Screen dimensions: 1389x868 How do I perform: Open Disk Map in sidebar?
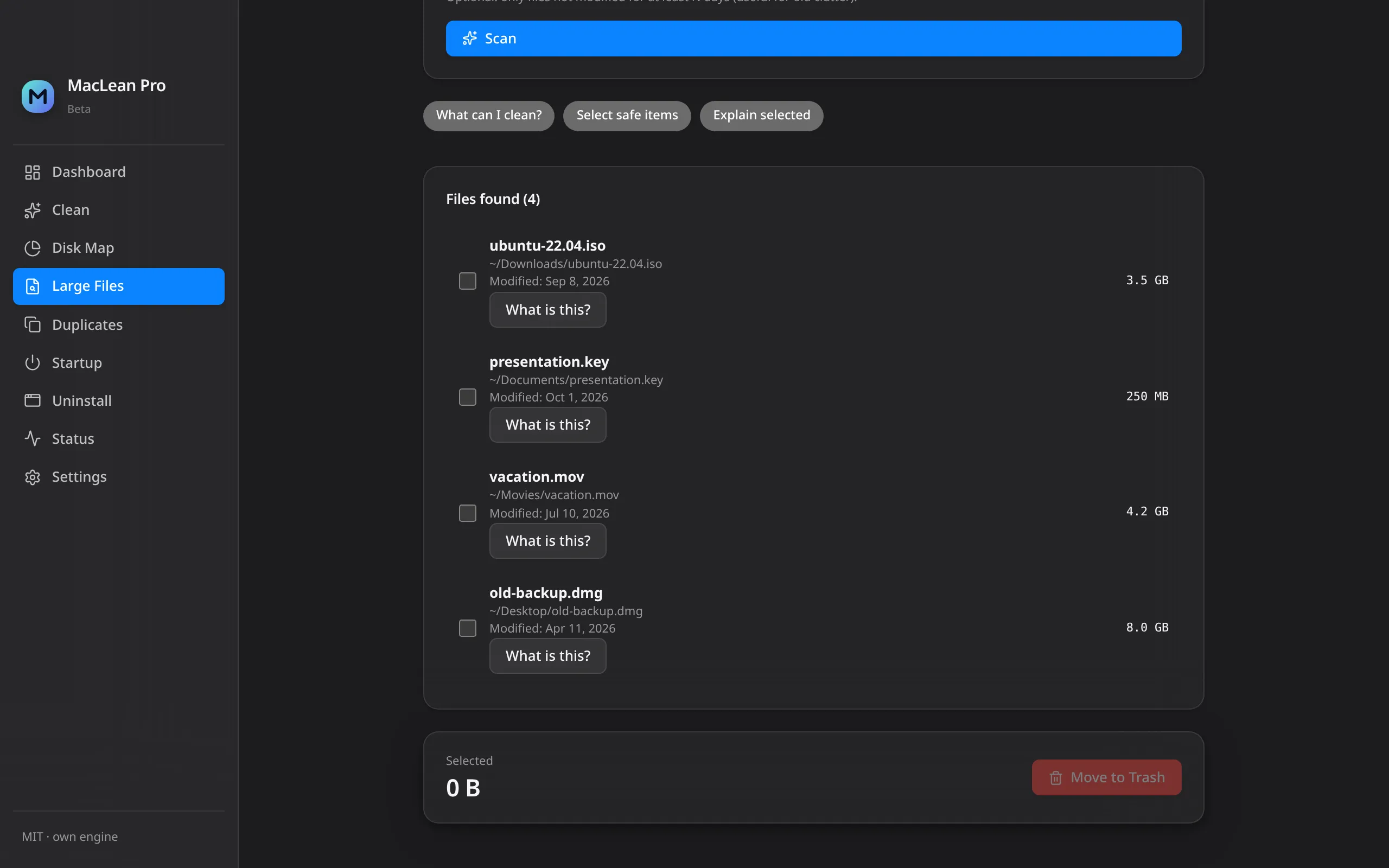[x=119, y=248]
